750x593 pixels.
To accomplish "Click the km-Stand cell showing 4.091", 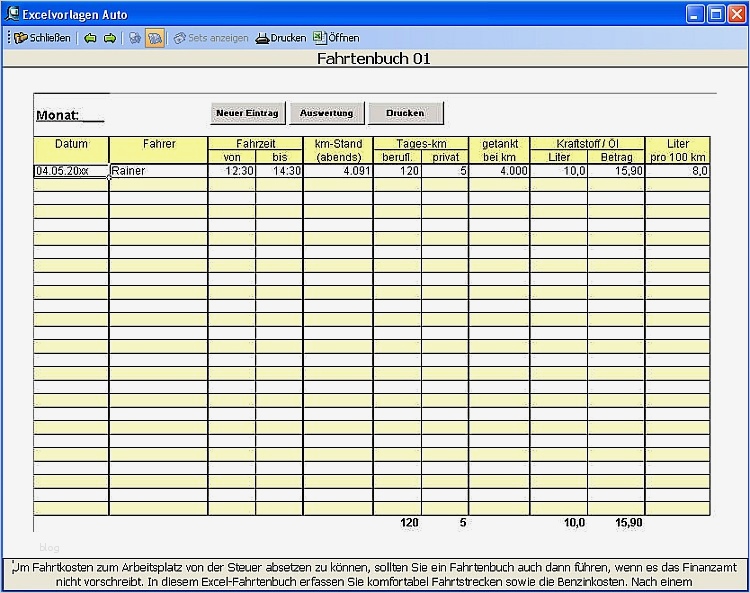I will tap(338, 171).
